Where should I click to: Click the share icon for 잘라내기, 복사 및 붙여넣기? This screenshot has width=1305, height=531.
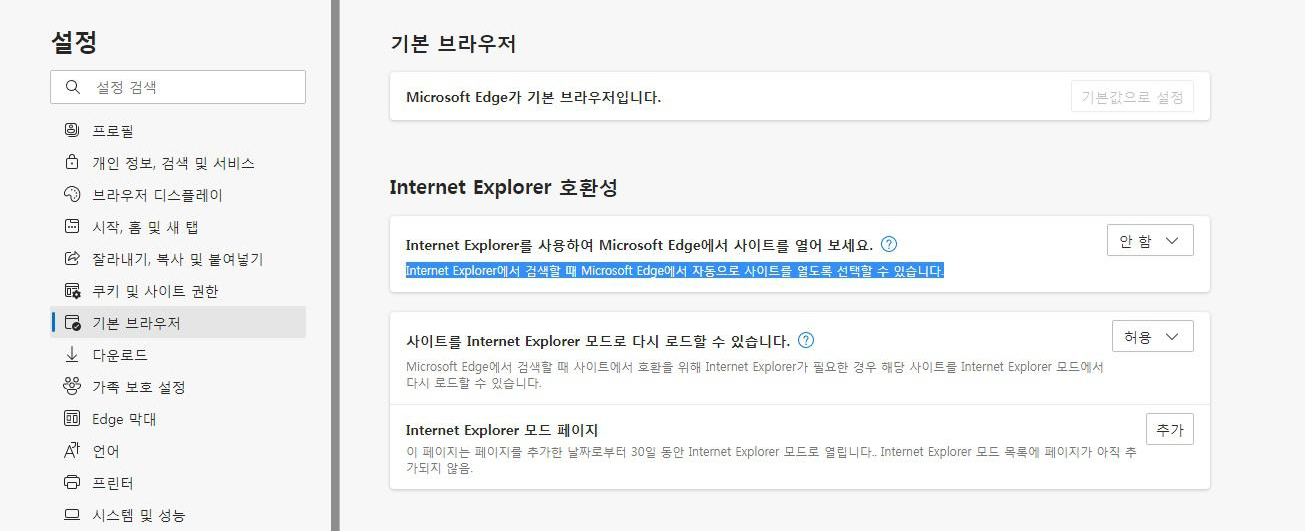click(x=72, y=258)
